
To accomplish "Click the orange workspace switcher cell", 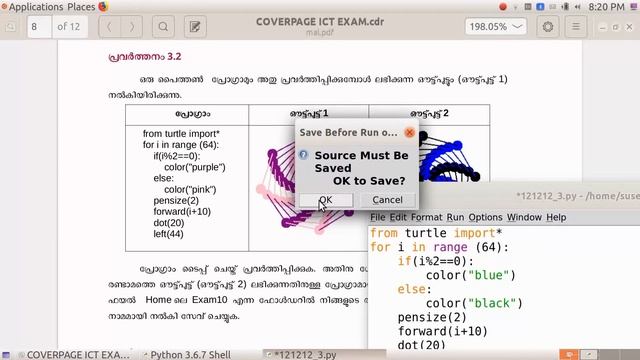I will 569,355.
